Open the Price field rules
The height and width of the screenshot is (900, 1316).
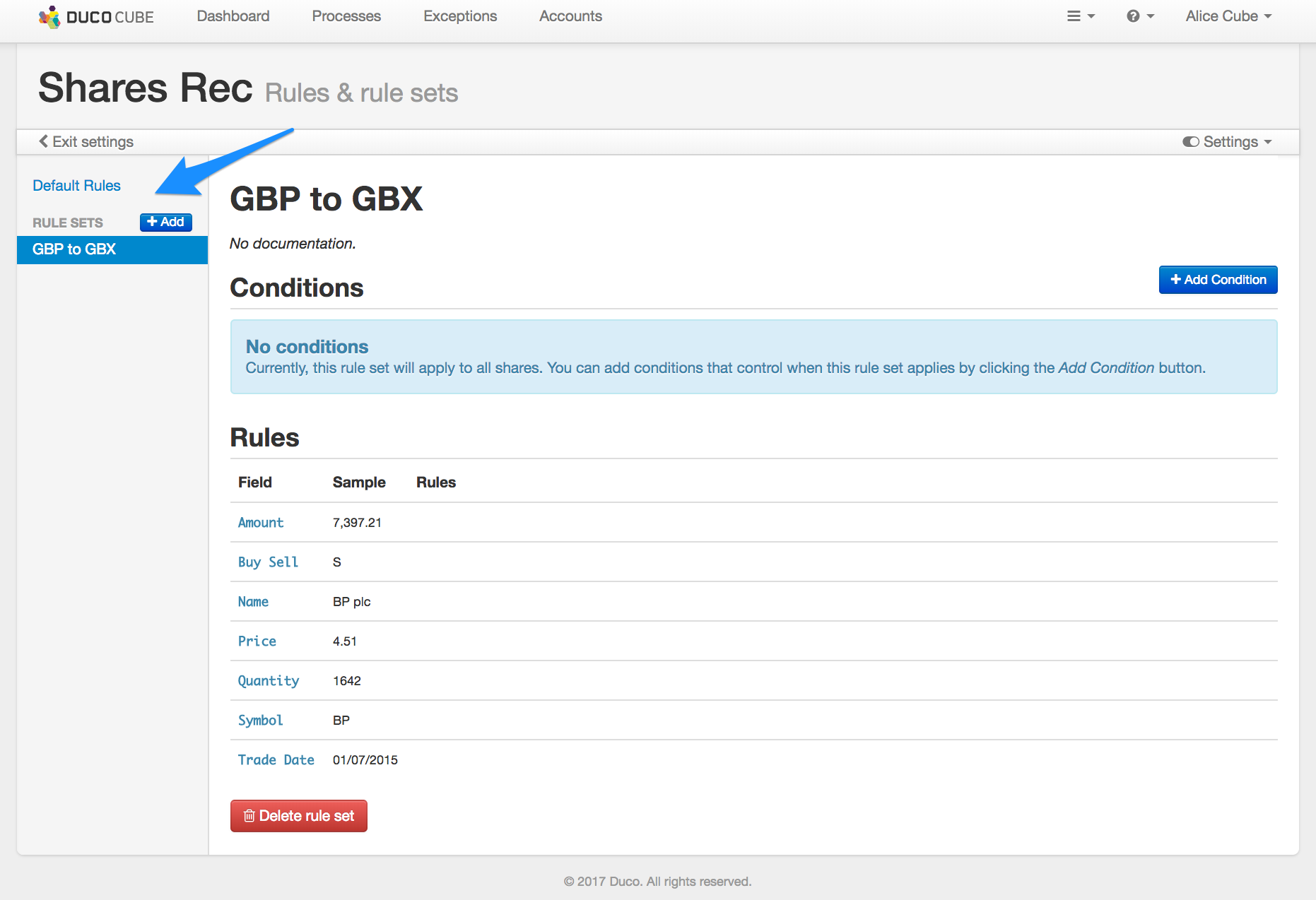[x=257, y=641]
